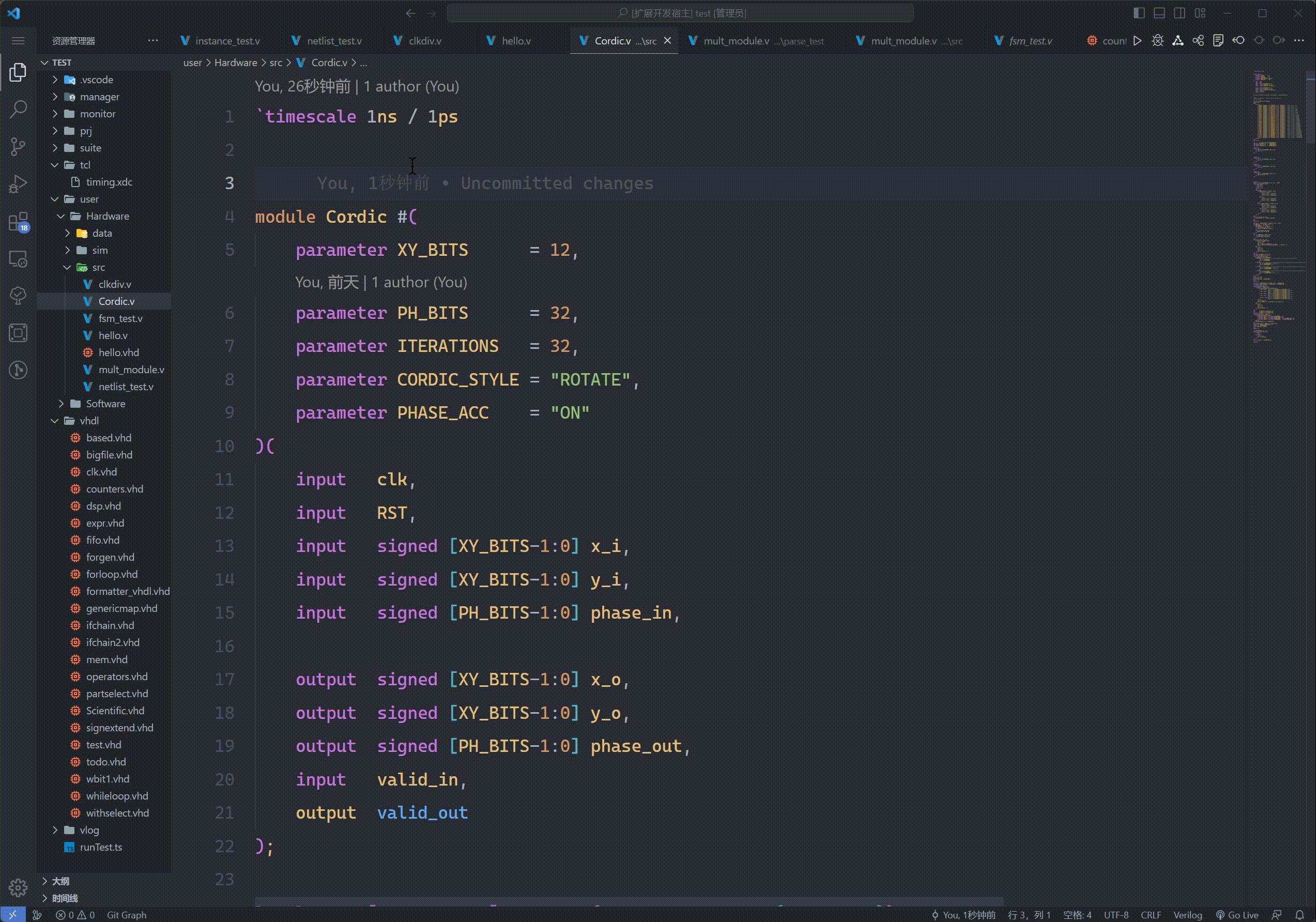Open the tree-with-checkmark activity bar icon

tap(18, 296)
